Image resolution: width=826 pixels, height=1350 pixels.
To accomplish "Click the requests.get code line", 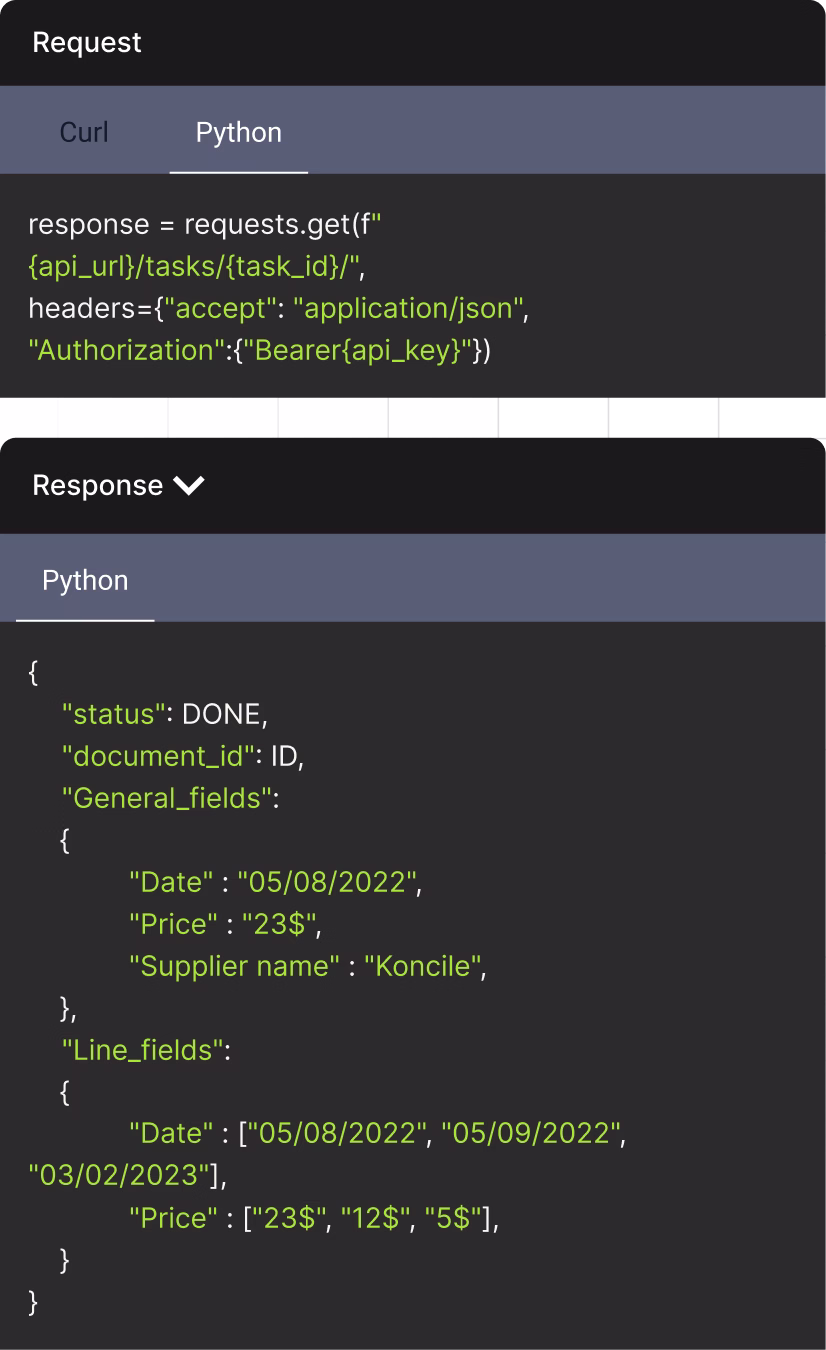I will [205, 225].
